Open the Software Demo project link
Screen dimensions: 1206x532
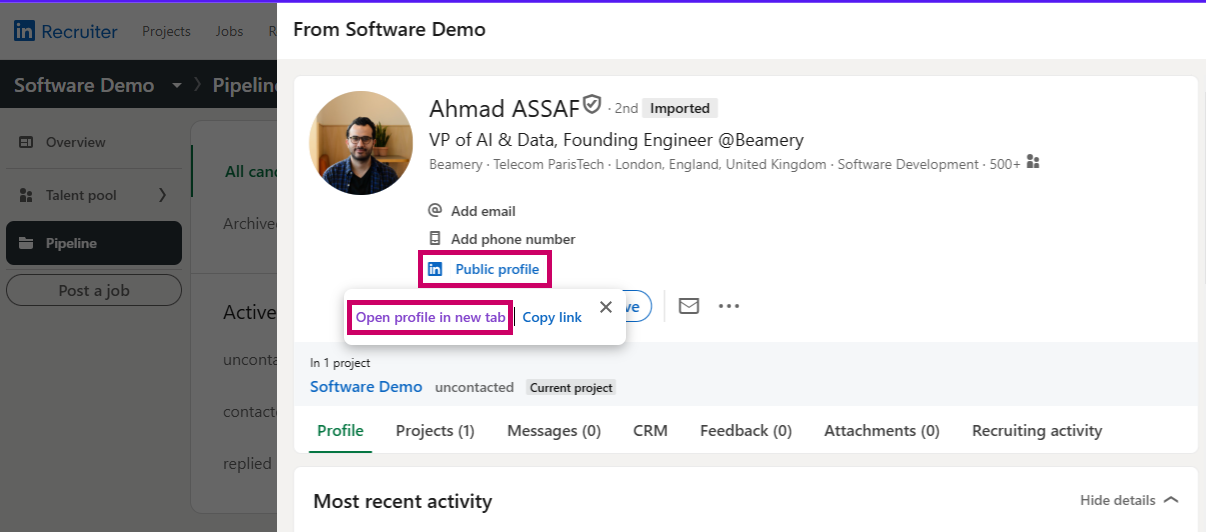pos(366,386)
